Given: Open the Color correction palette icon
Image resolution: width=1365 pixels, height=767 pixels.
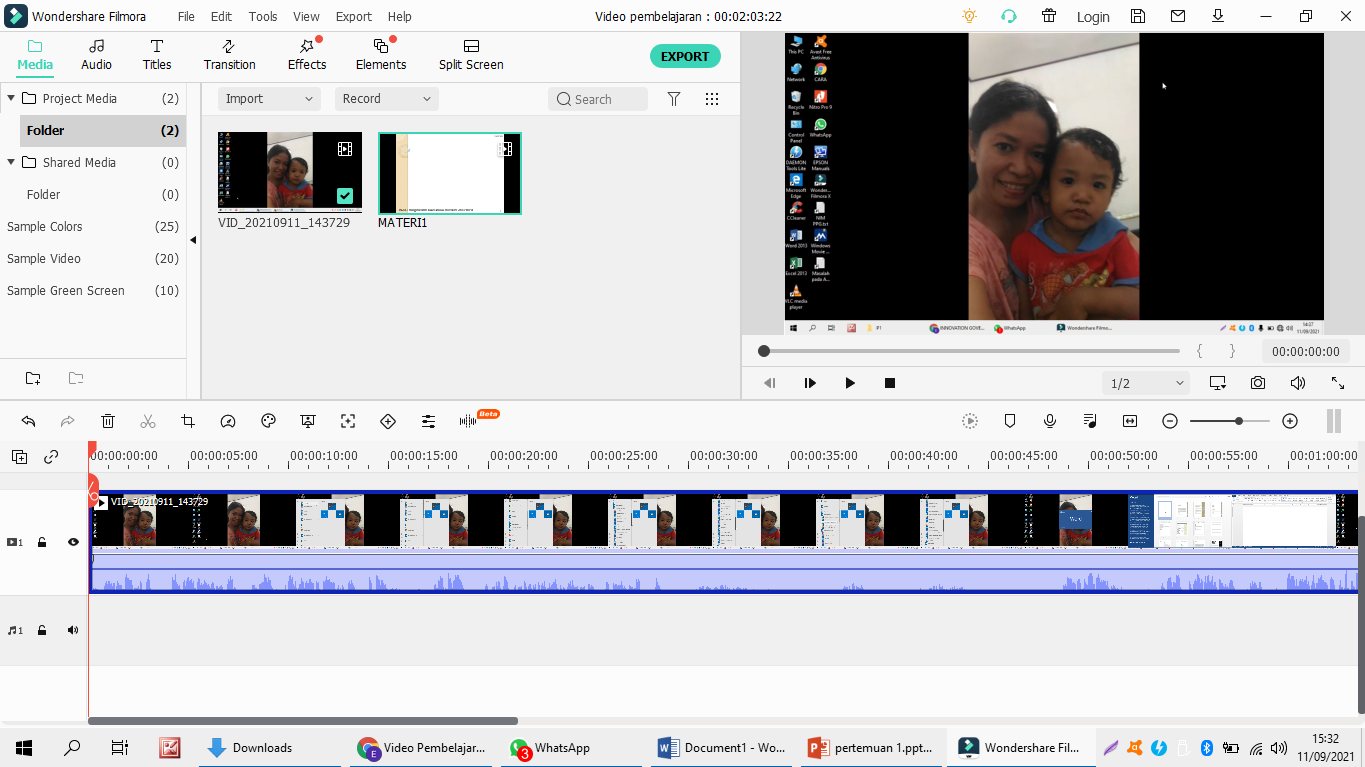Looking at the screenshot, I should click(268, 421).
